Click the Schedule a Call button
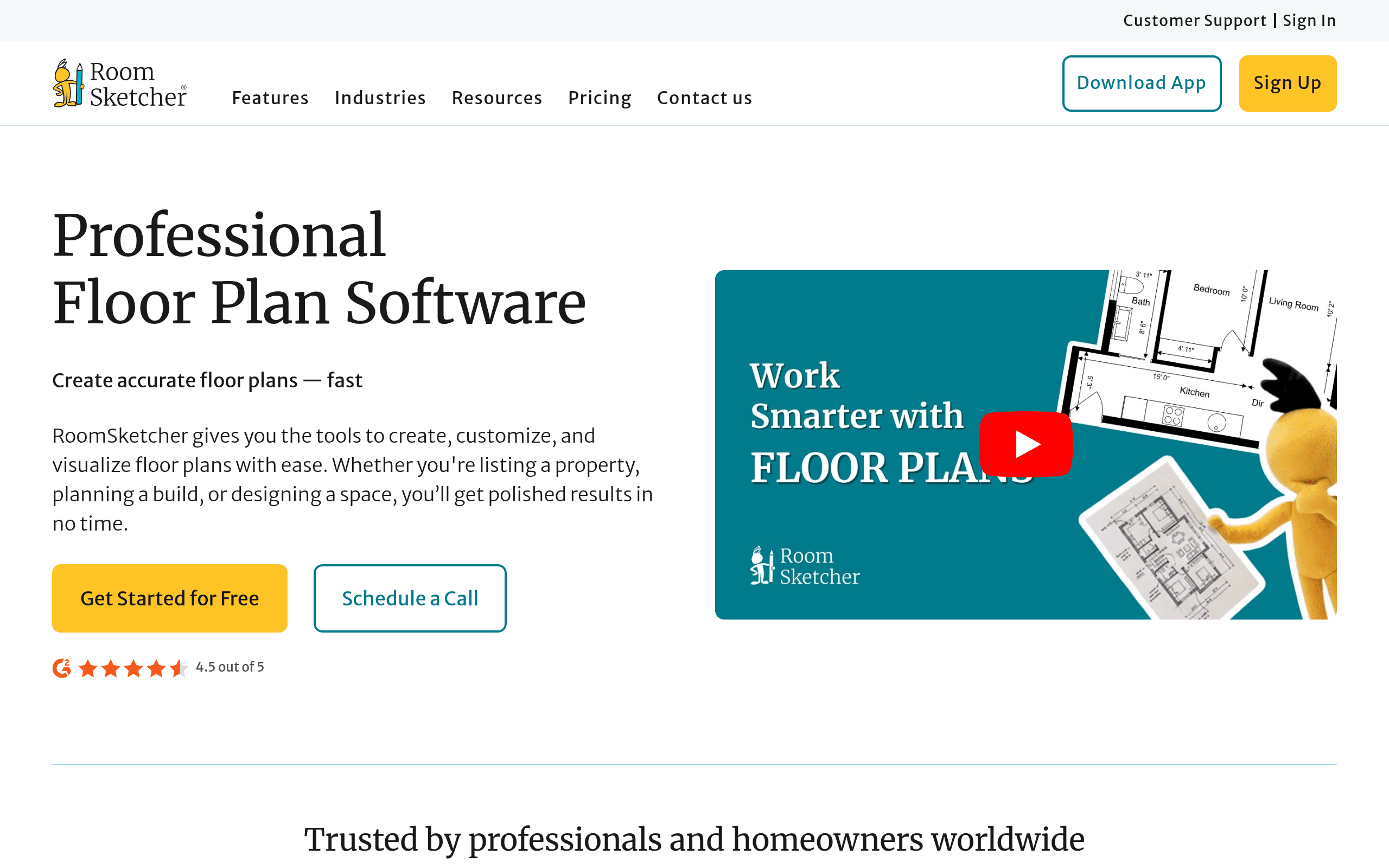 coord(410,598)
